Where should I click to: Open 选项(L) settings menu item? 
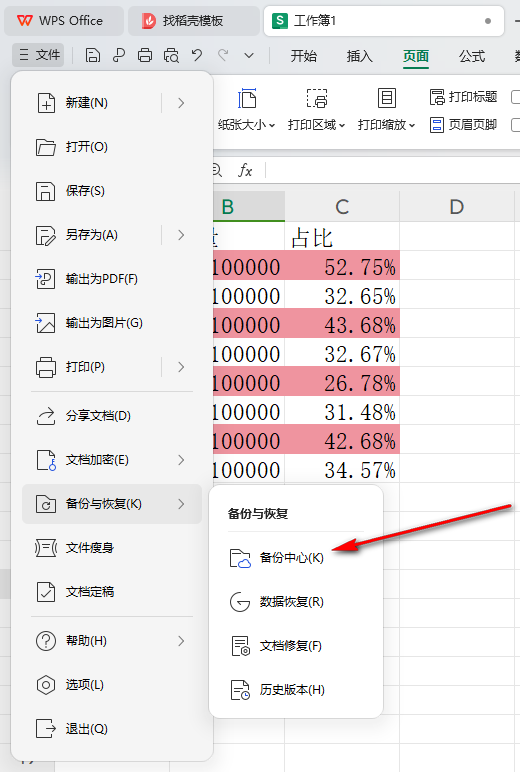[x=112, y=685]
